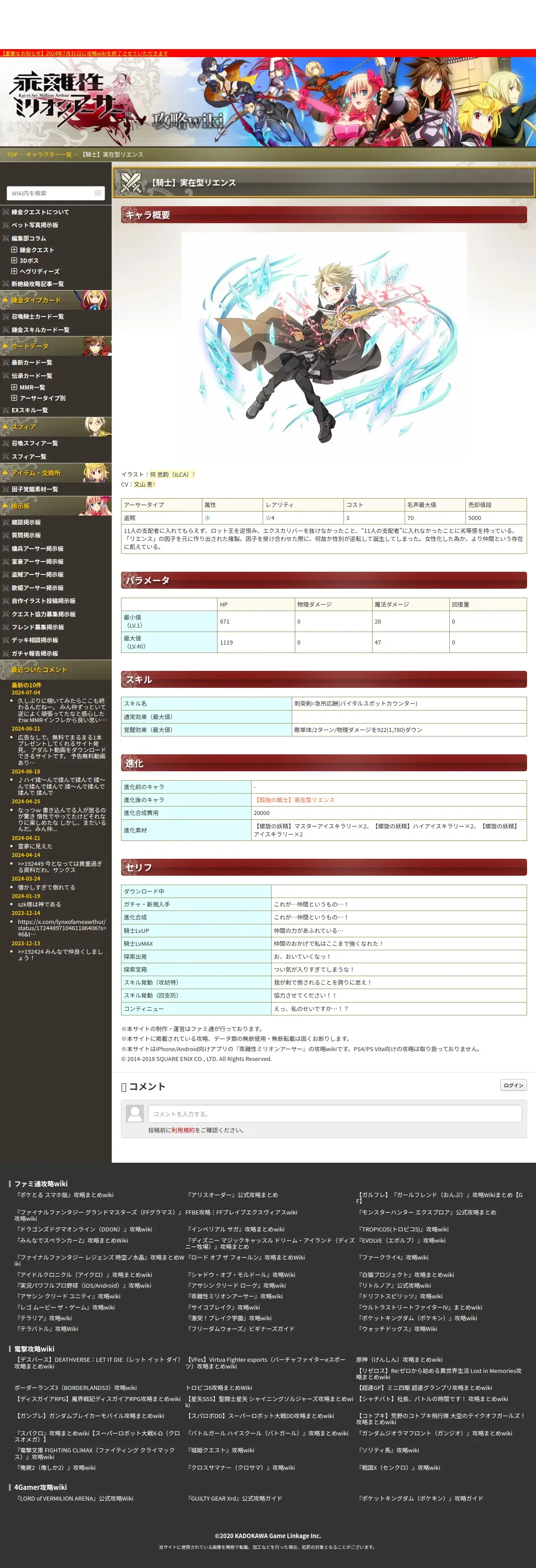Click the swords icon beside 召喚スフィア一覧

[x=5, y=443]
